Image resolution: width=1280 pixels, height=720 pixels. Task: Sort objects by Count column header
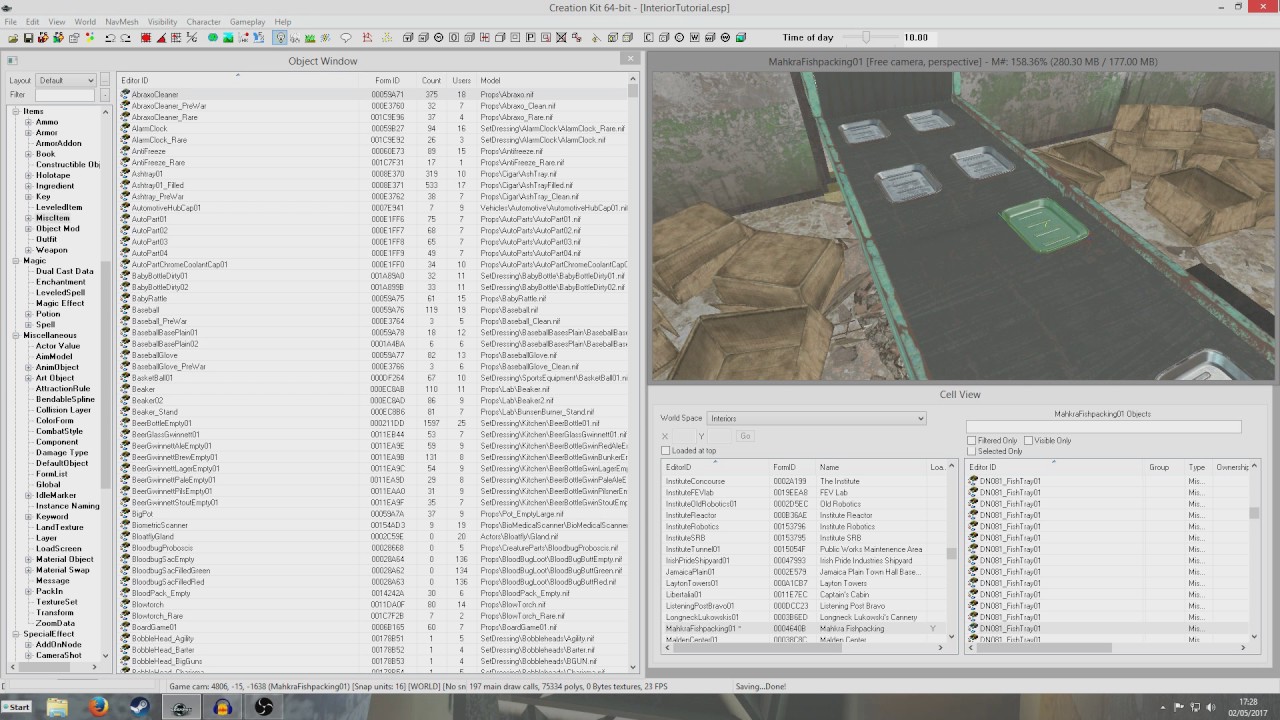pyautogui.click(x=431, y=80)
